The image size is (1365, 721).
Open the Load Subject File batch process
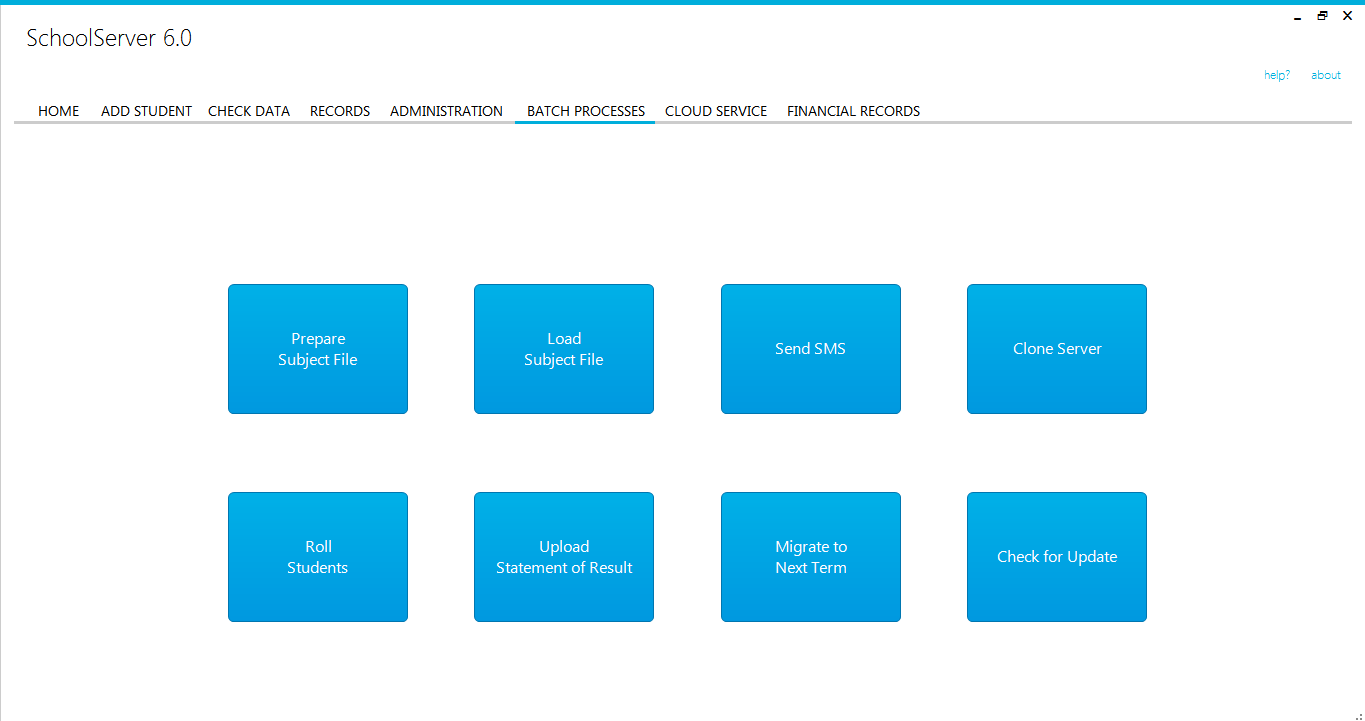(x=563, y=349)
